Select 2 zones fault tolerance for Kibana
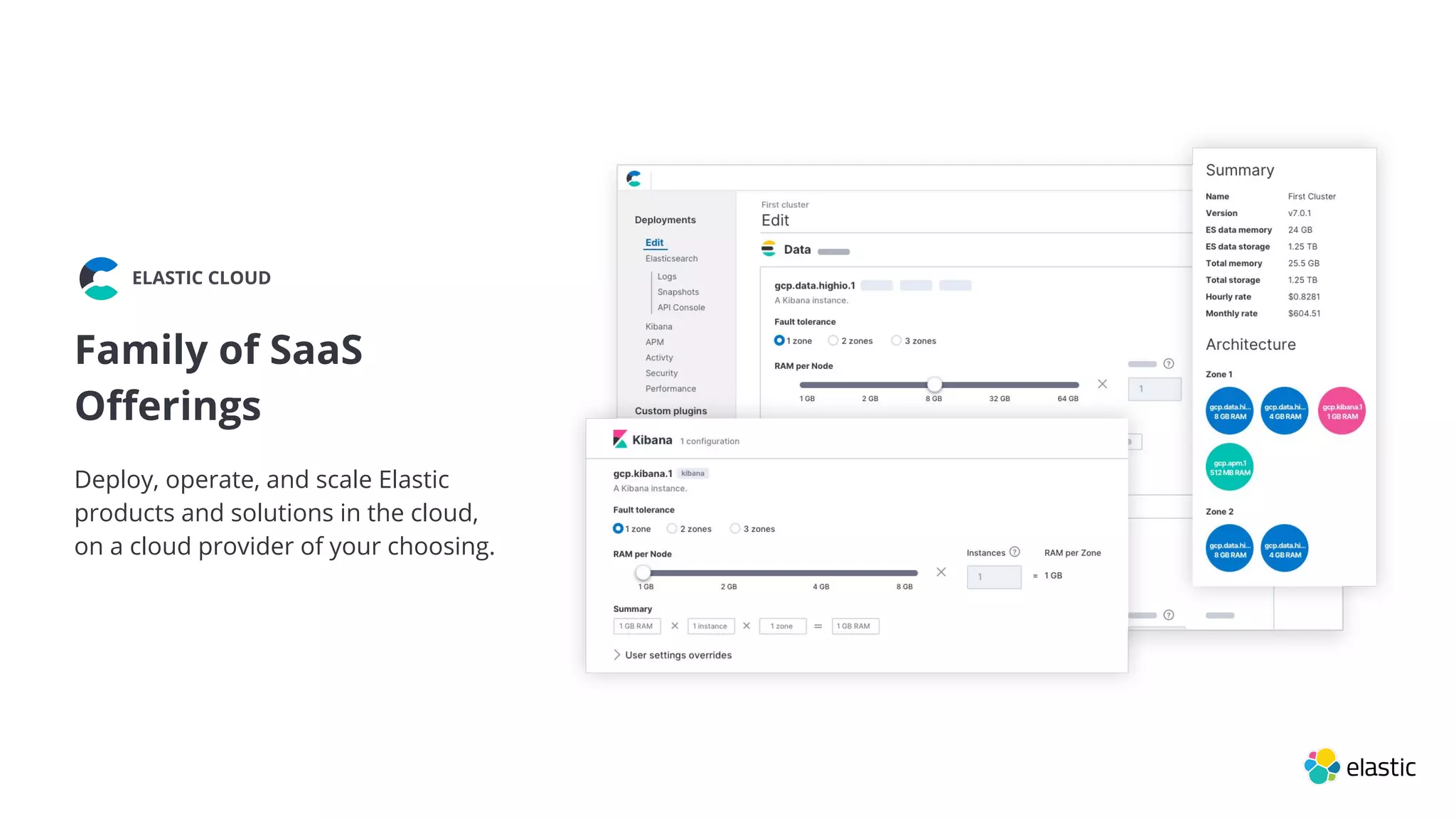This screenshot has height=819, width=1456. tap(672, 528)
